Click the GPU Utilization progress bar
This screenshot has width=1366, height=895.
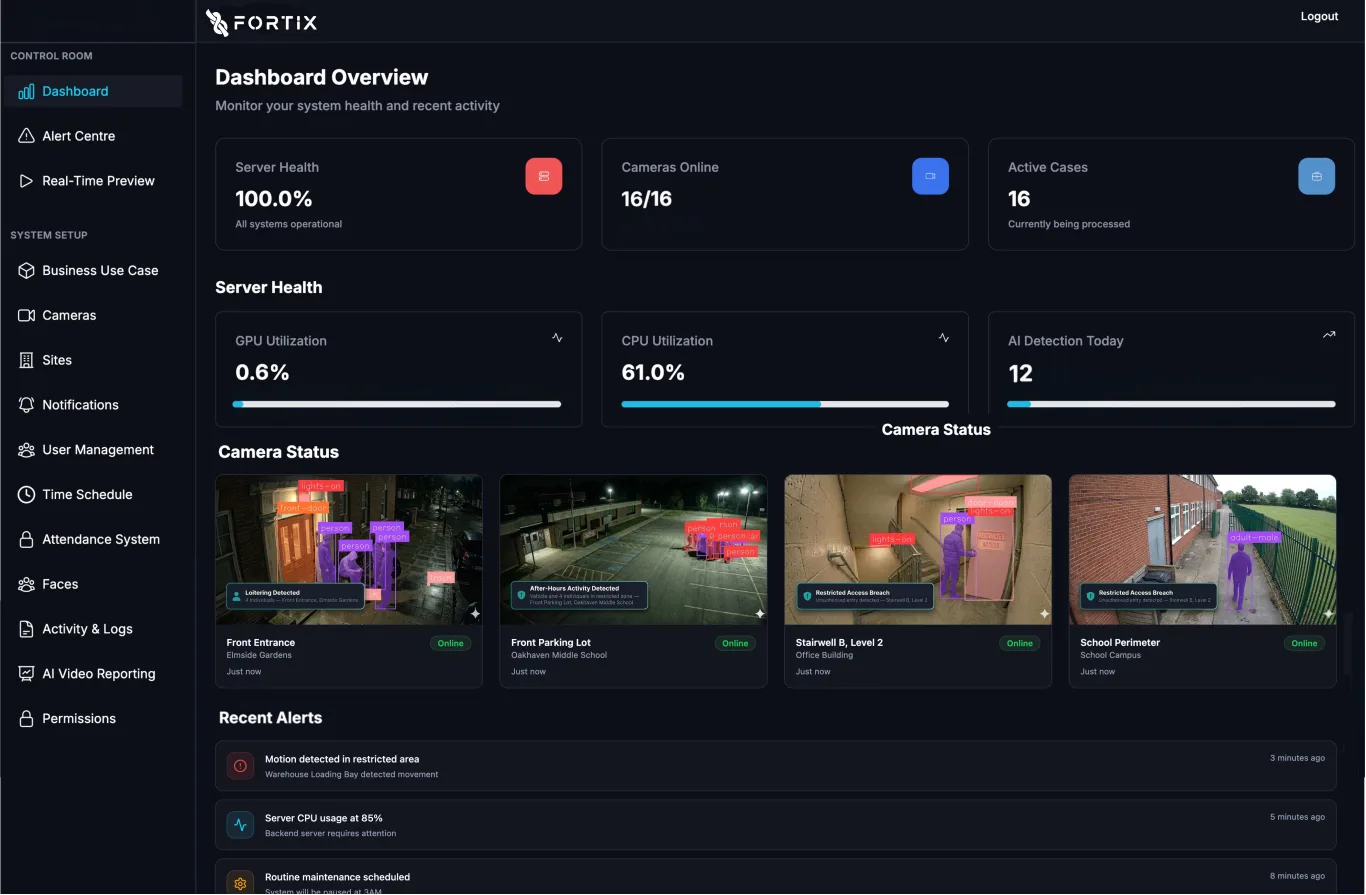[x=397, y=404]
